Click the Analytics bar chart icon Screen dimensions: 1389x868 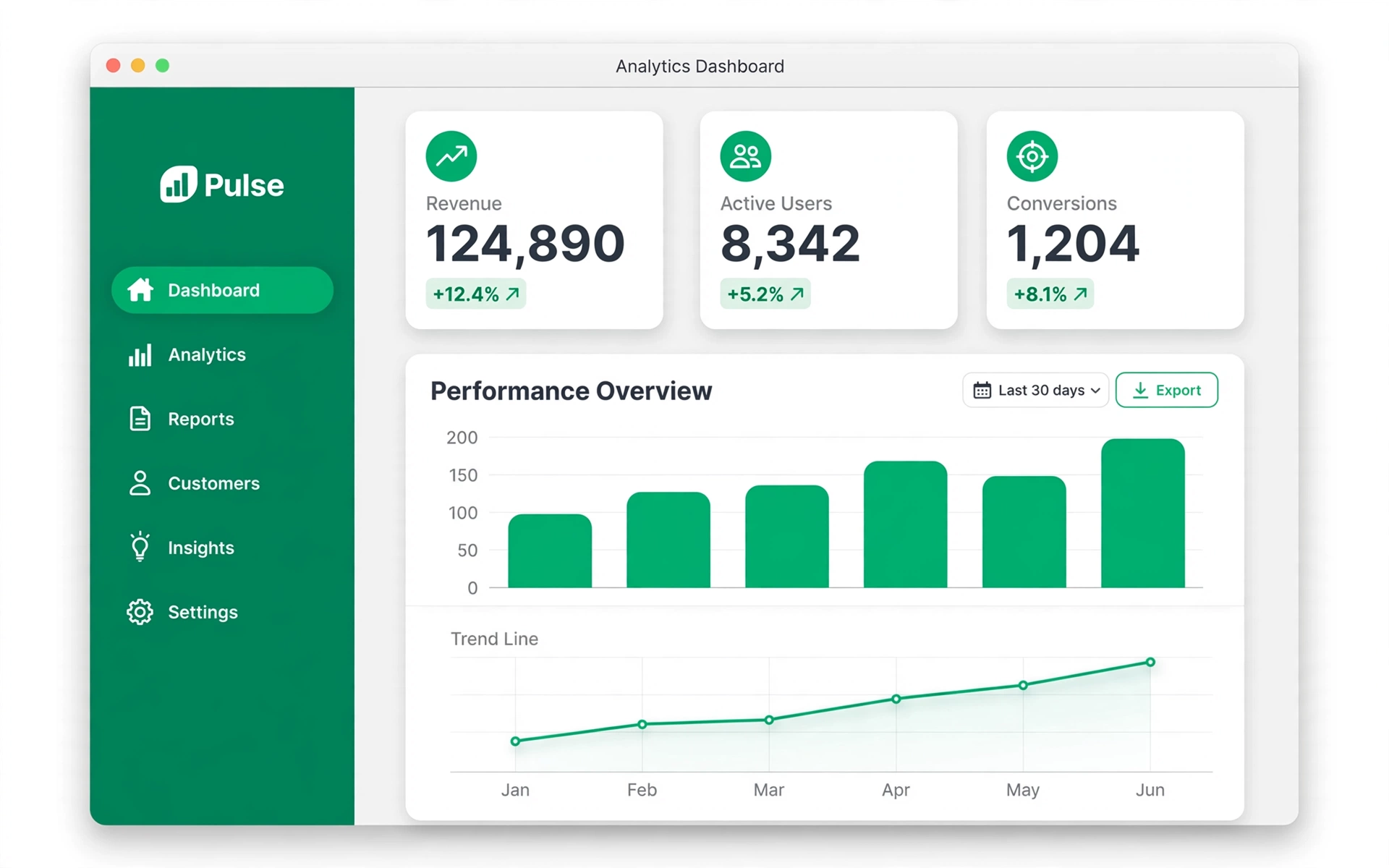click(140, 354)
